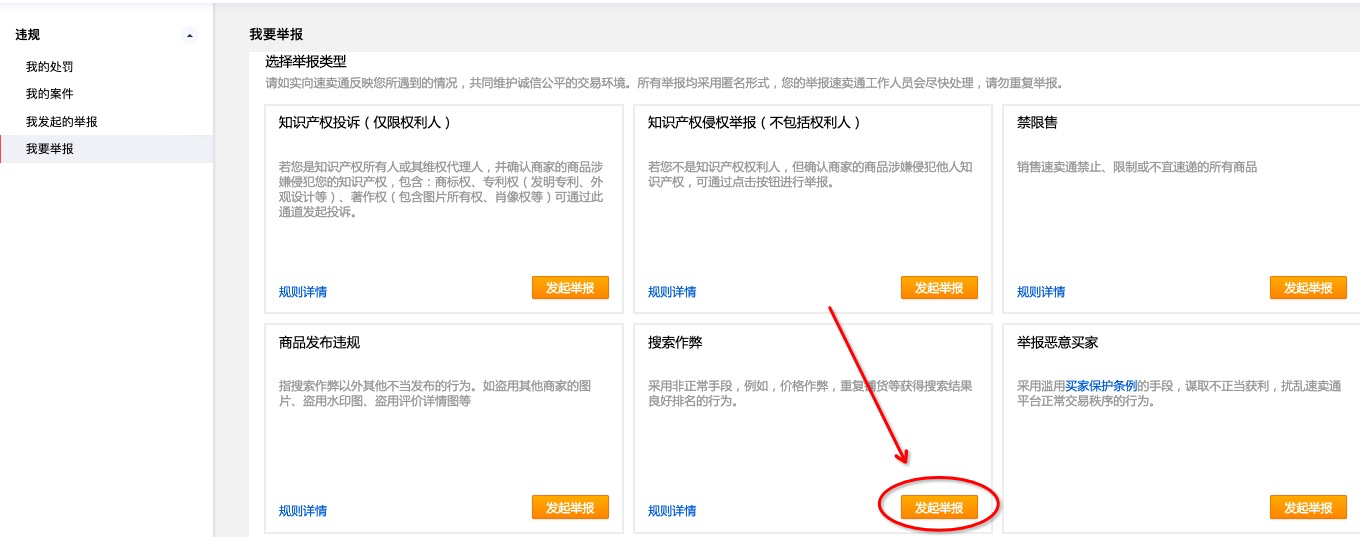The image size is (1360, 537).
Task: Open 我发起的举报 sidebar item
Action: (62, 122)
